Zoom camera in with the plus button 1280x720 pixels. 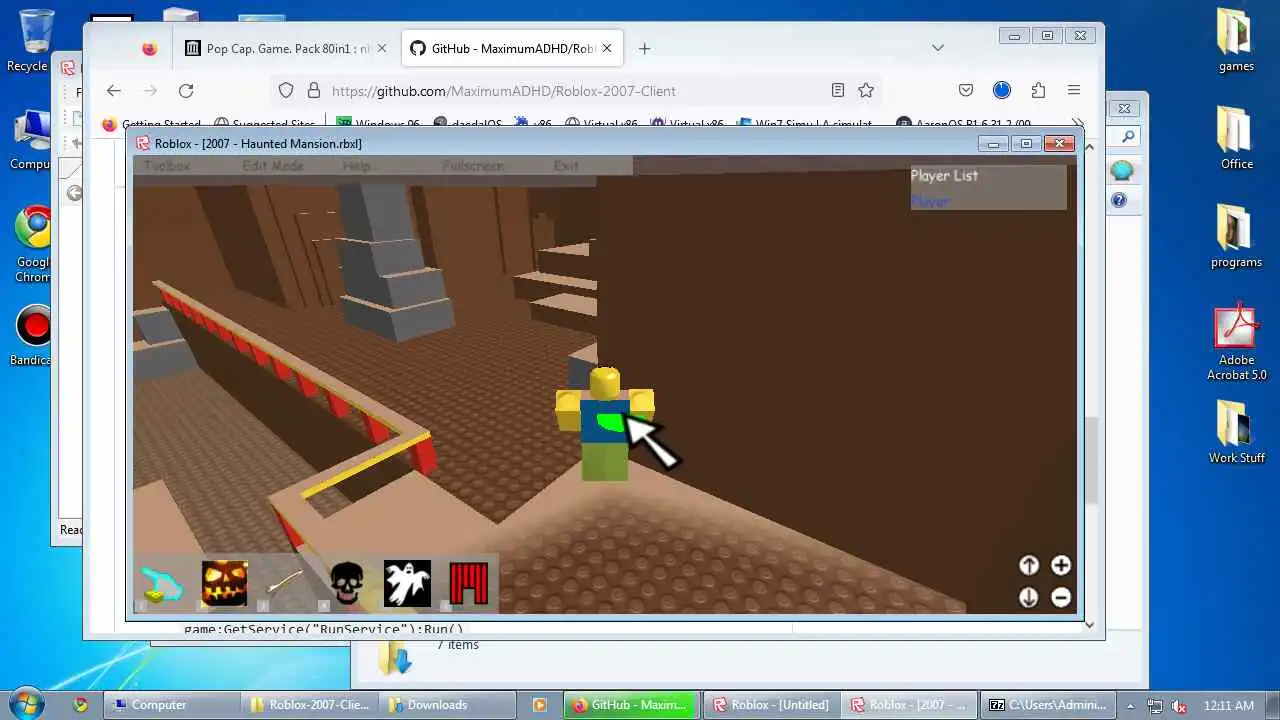pos(1061,565)
